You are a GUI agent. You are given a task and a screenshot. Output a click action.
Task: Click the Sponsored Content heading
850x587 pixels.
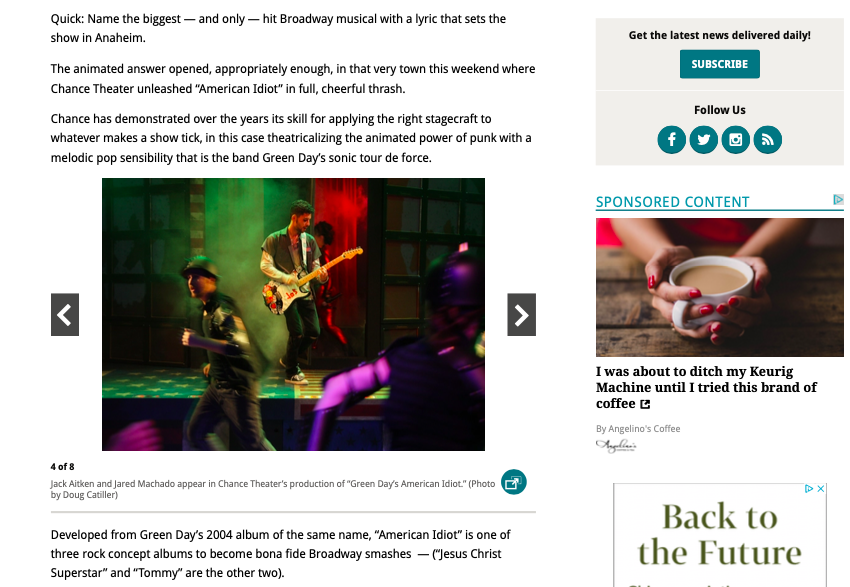coord(672,202)
